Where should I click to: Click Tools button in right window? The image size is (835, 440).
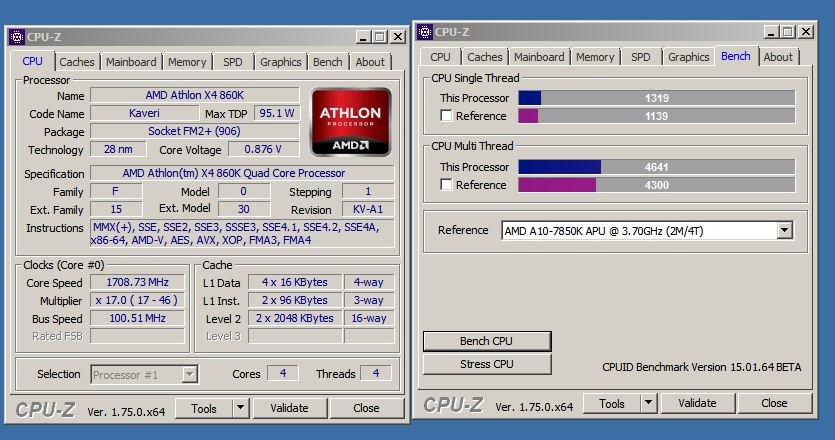pyautogui.click(x=612, y=403)
